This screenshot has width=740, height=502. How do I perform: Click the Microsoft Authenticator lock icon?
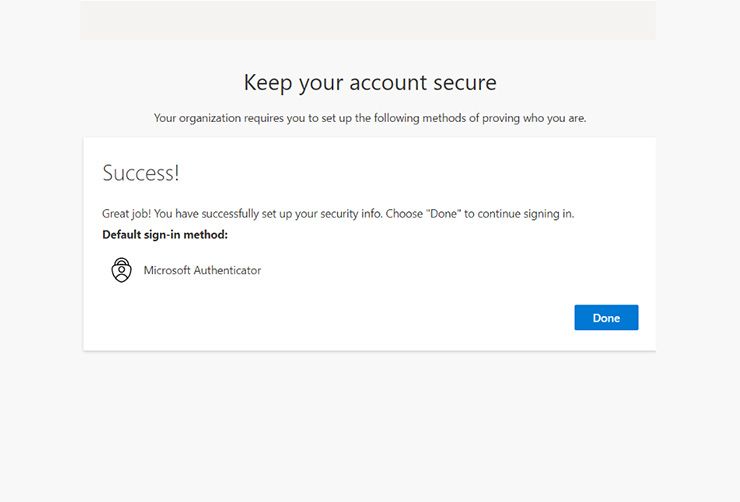121,270
